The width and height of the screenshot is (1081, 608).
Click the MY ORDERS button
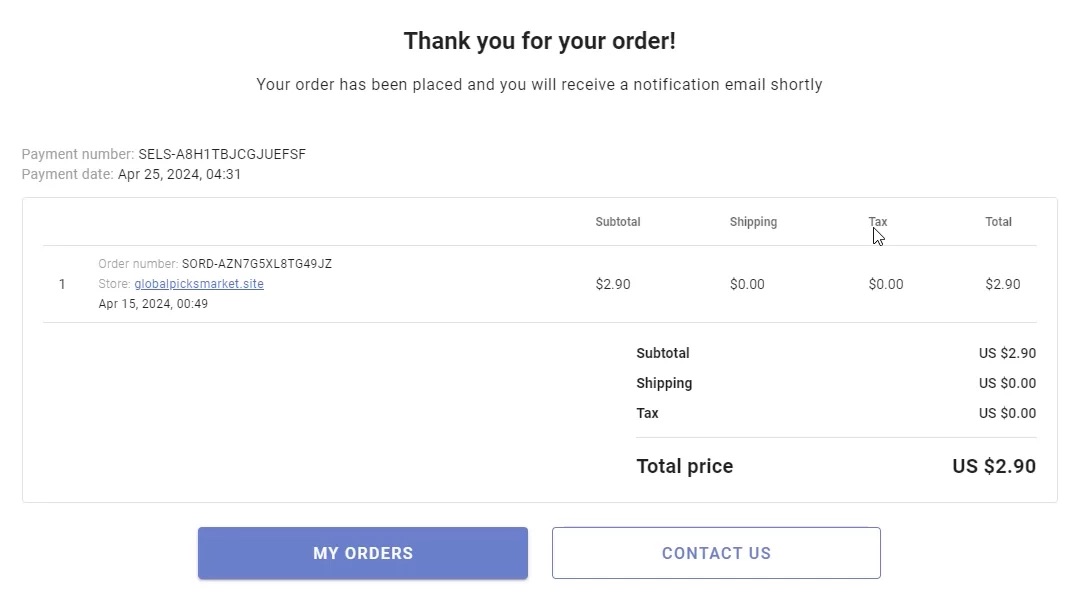click(x=362, y=553)
